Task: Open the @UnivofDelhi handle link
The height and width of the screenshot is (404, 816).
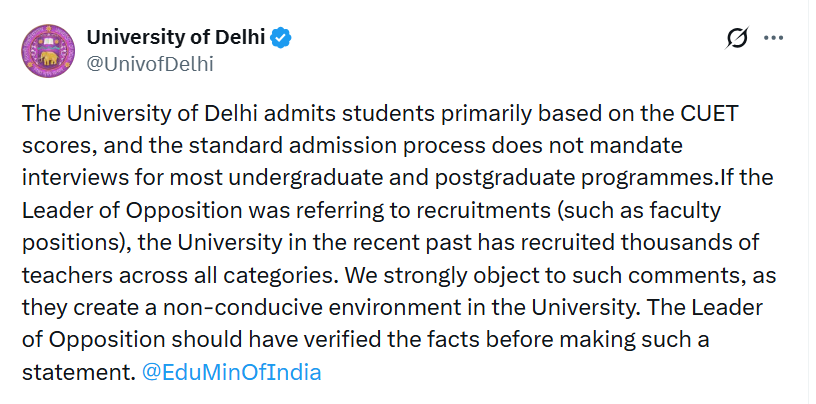Action: tap(150, 64)
